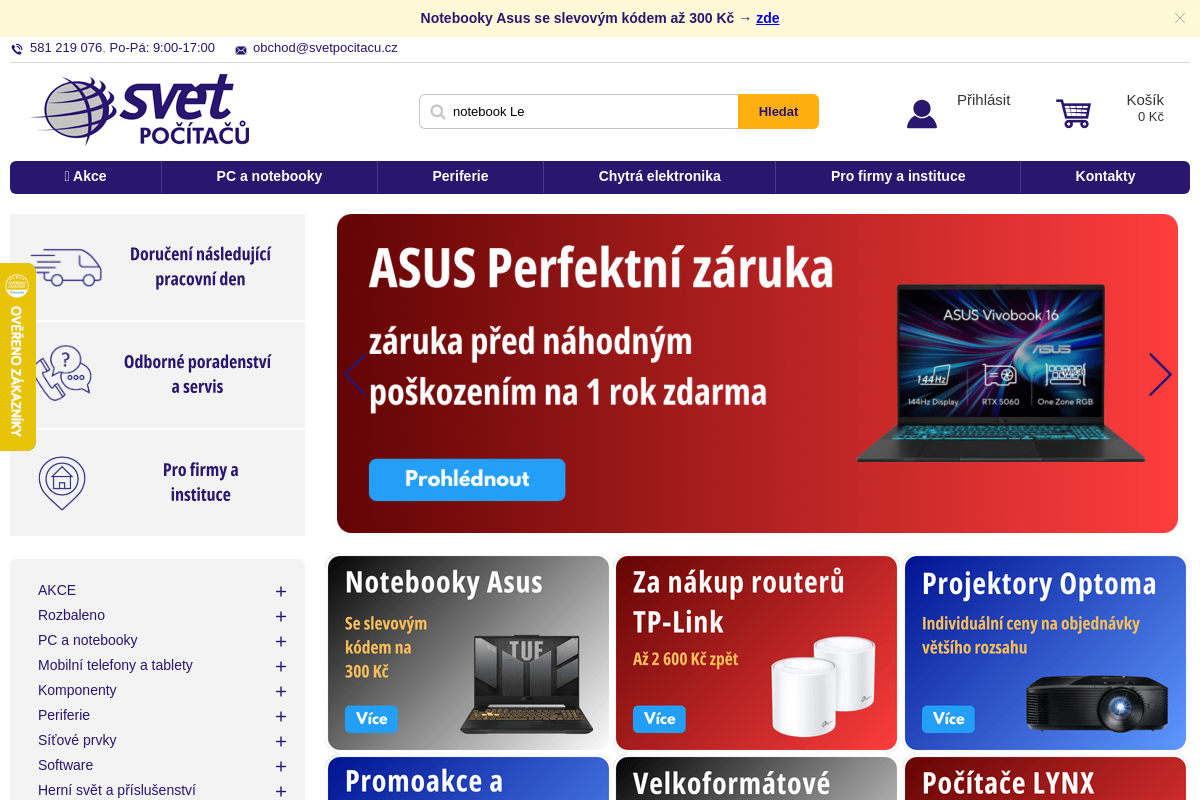Expand the PC a notebooky sidebar category

click(281, 642)
